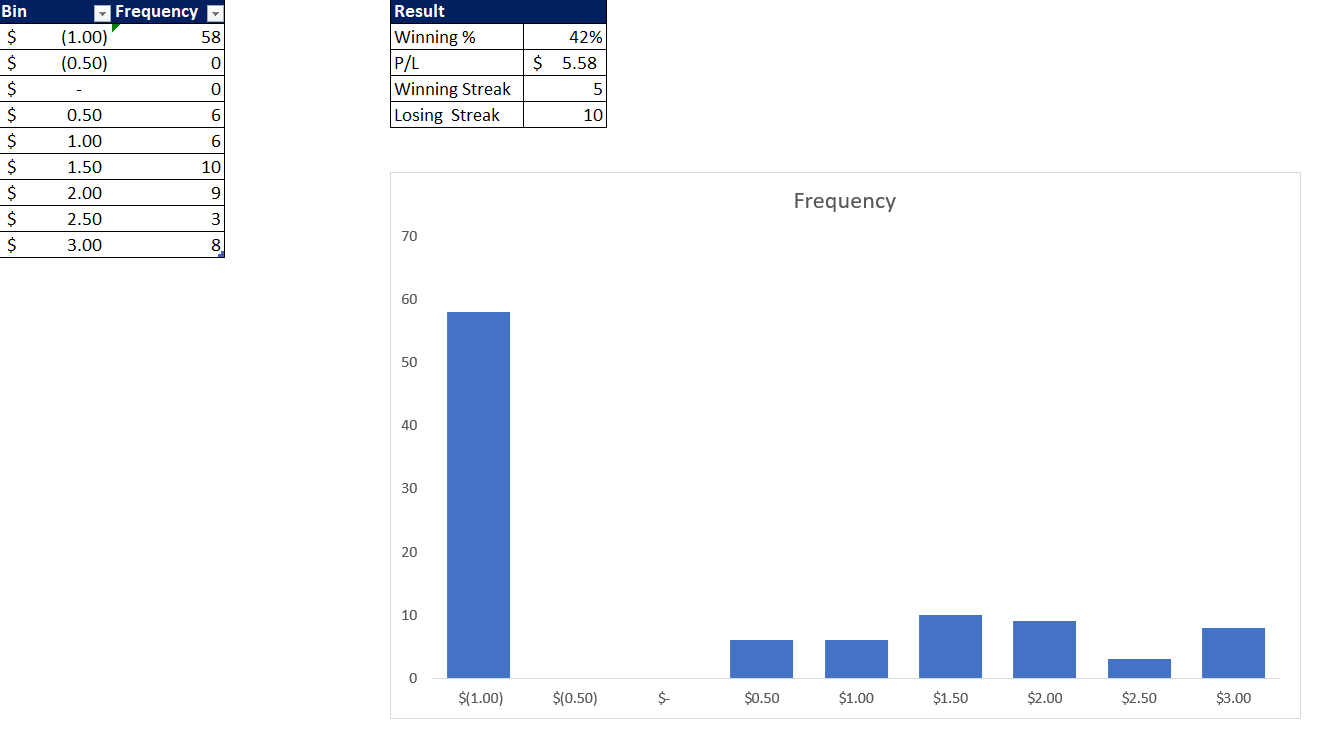Select the $2.50 bar in chart
Image resolution: width=1333 pixels, height=745 pixels.
point(1139,668)
